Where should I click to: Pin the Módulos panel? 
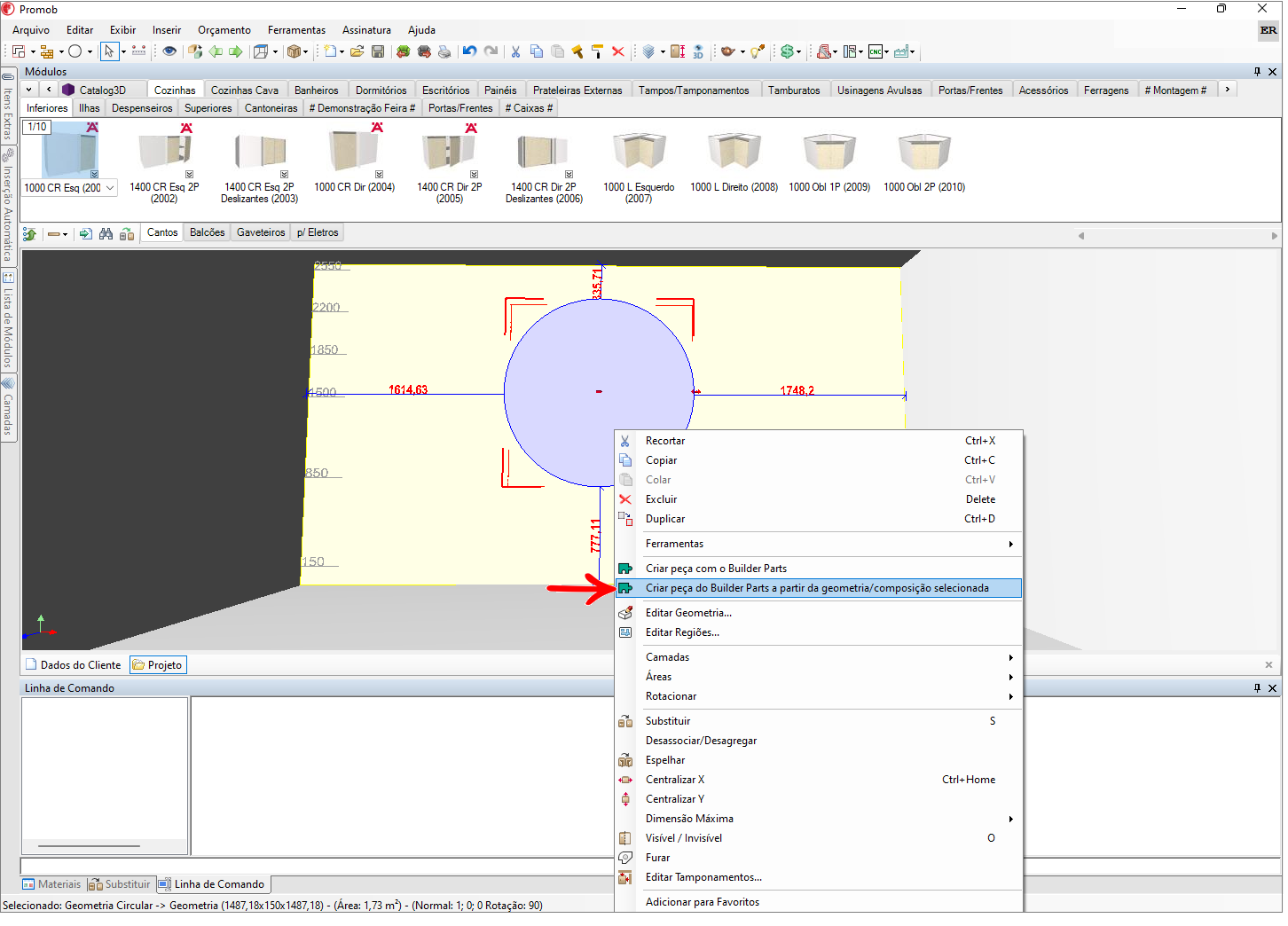pos(1257,72)
